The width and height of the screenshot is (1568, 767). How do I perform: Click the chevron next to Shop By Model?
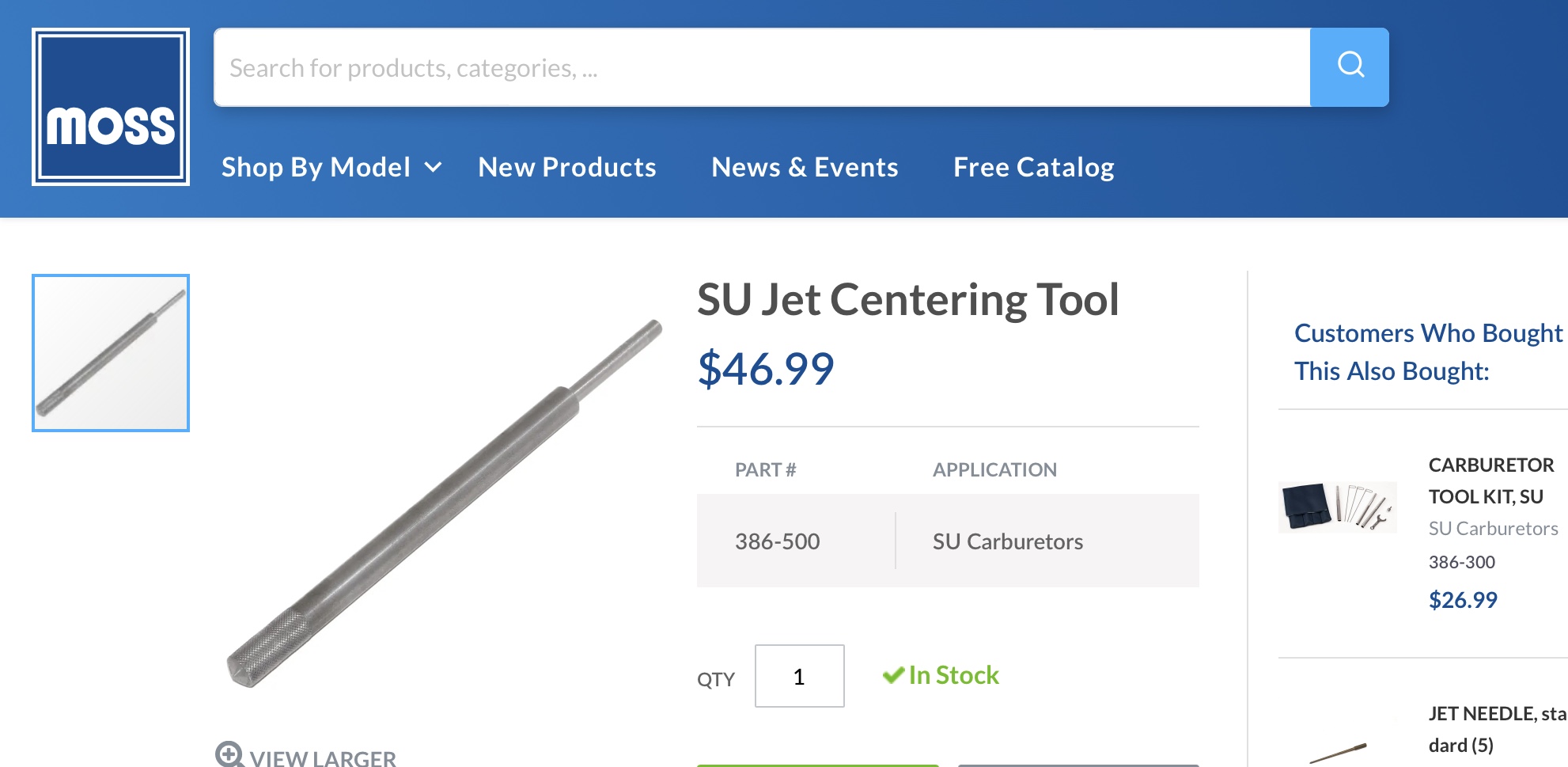coord(433,167)
